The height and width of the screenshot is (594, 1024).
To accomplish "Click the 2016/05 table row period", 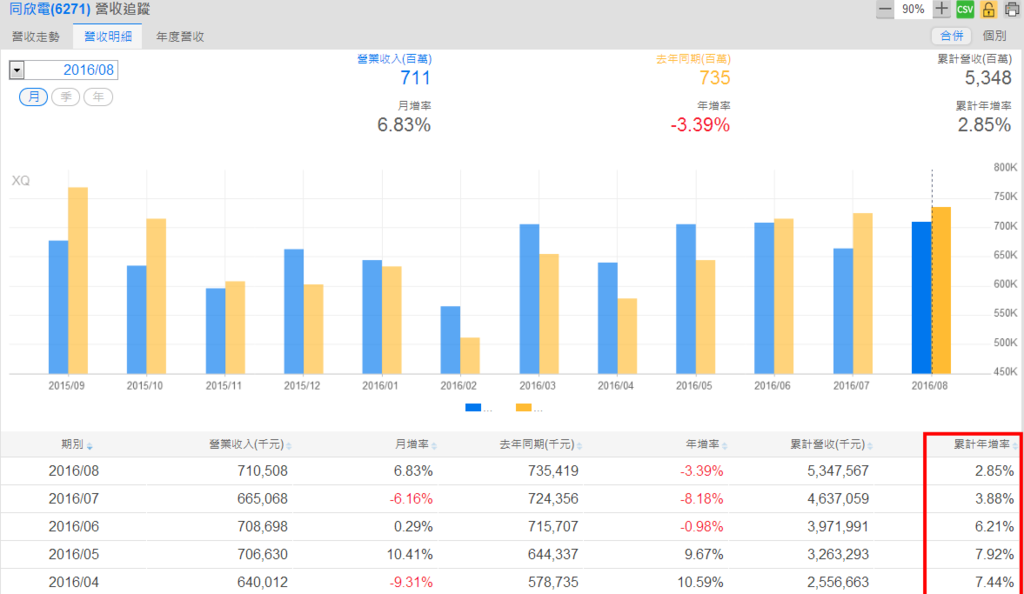I will coord(74,554).
